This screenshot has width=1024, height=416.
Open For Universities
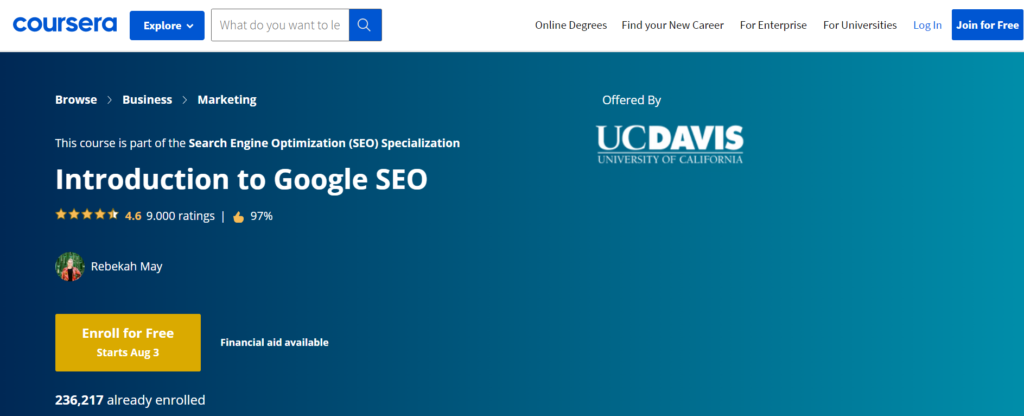point(859,25)
